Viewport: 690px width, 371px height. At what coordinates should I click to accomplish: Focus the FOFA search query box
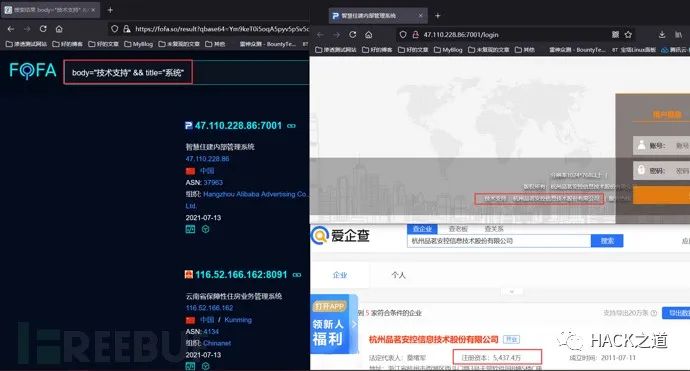(128, 72)
